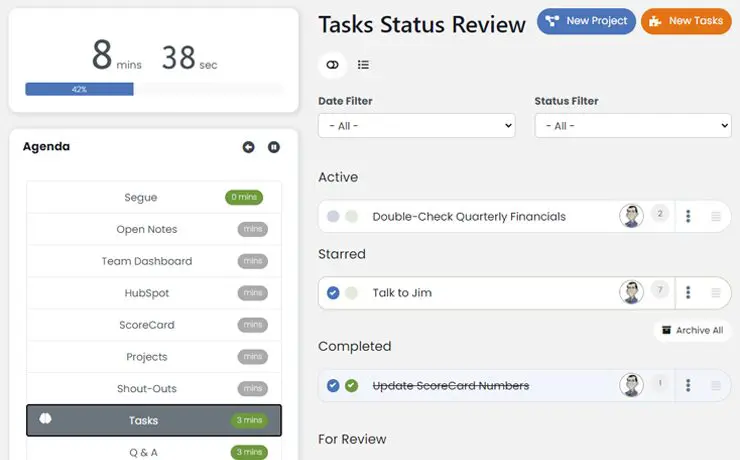Click comment count 7 on Talk to Jim
The height and width of the screenshot is (460, 740).
pyautogui.click(x=660, y=289)
